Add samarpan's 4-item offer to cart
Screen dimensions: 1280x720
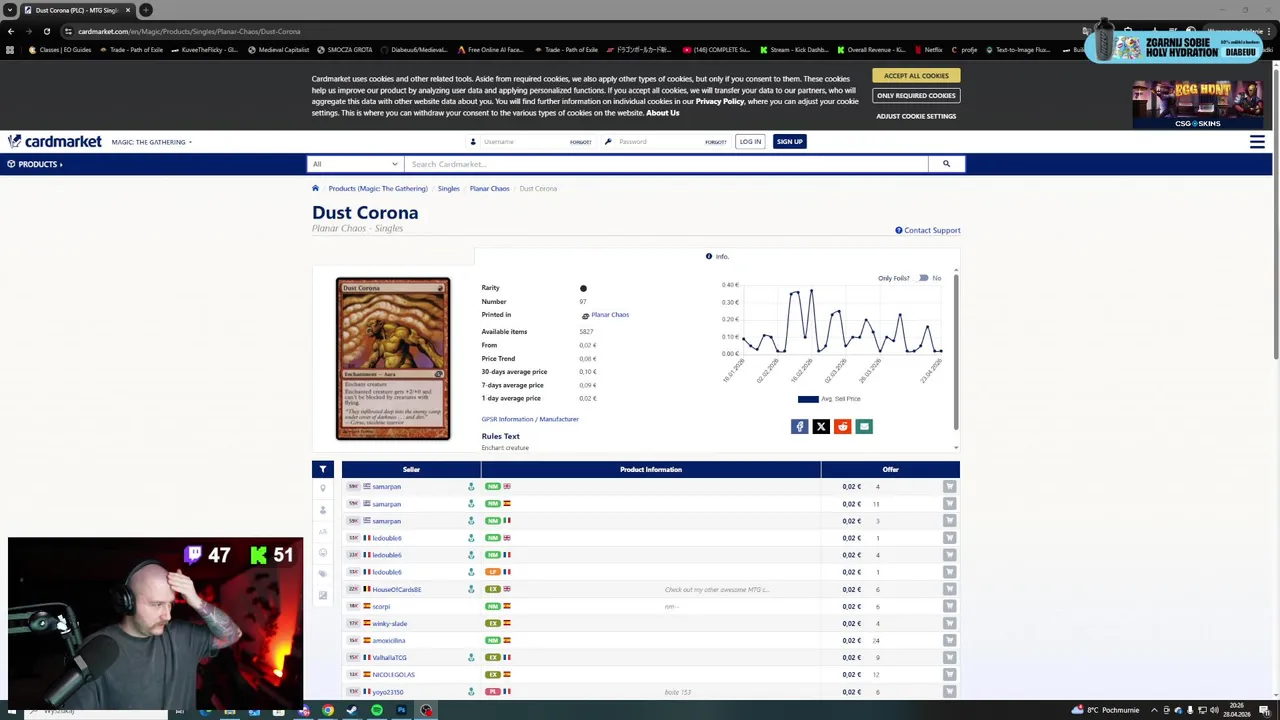949,487
